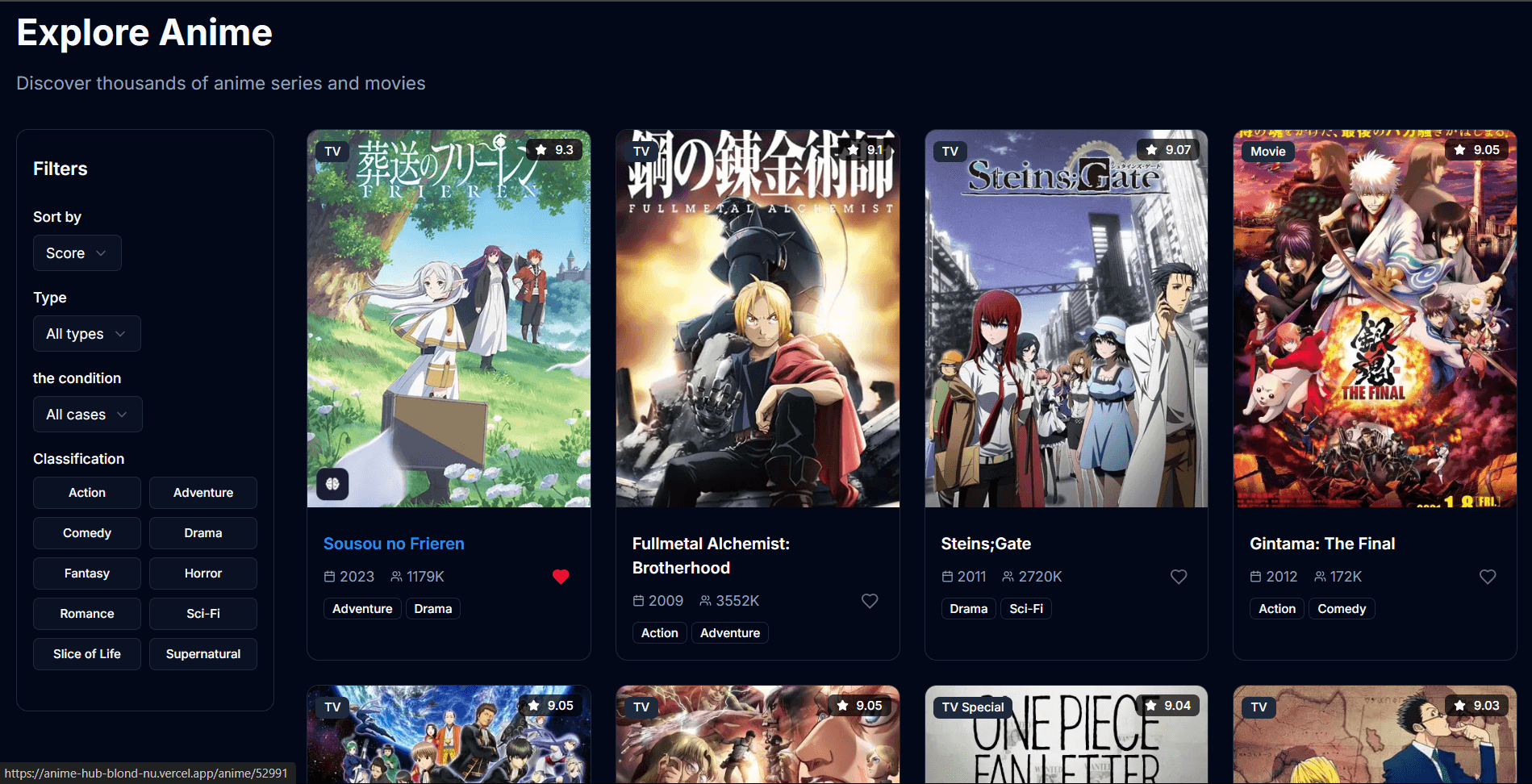Click the heart icon on Steins;Gate card

pyautogui.click(x=1178, y=577)
